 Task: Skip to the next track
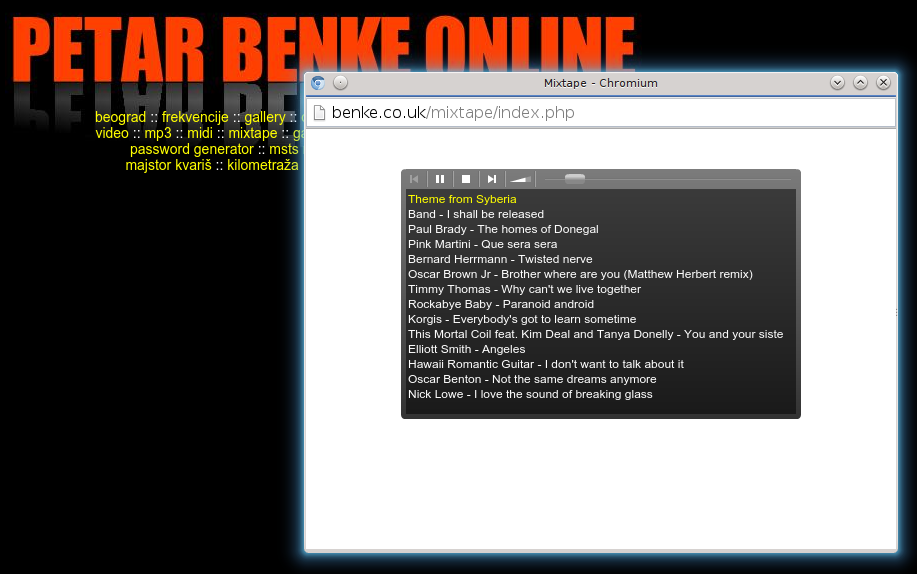[492, 179]
